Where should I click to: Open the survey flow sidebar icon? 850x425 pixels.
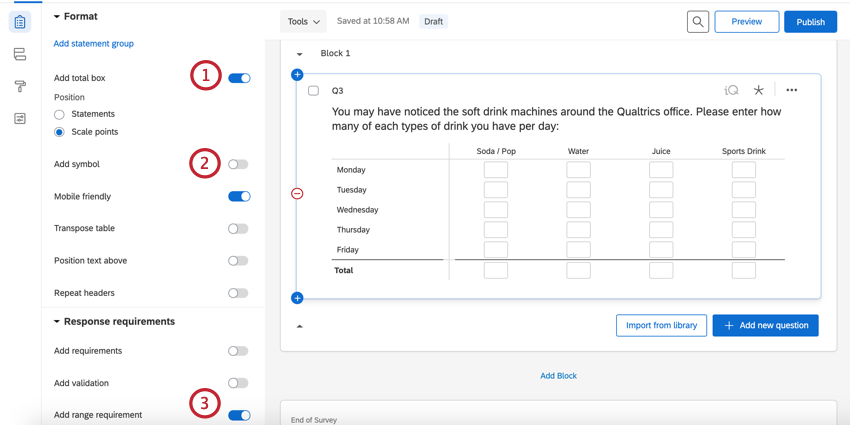[20, 55]
